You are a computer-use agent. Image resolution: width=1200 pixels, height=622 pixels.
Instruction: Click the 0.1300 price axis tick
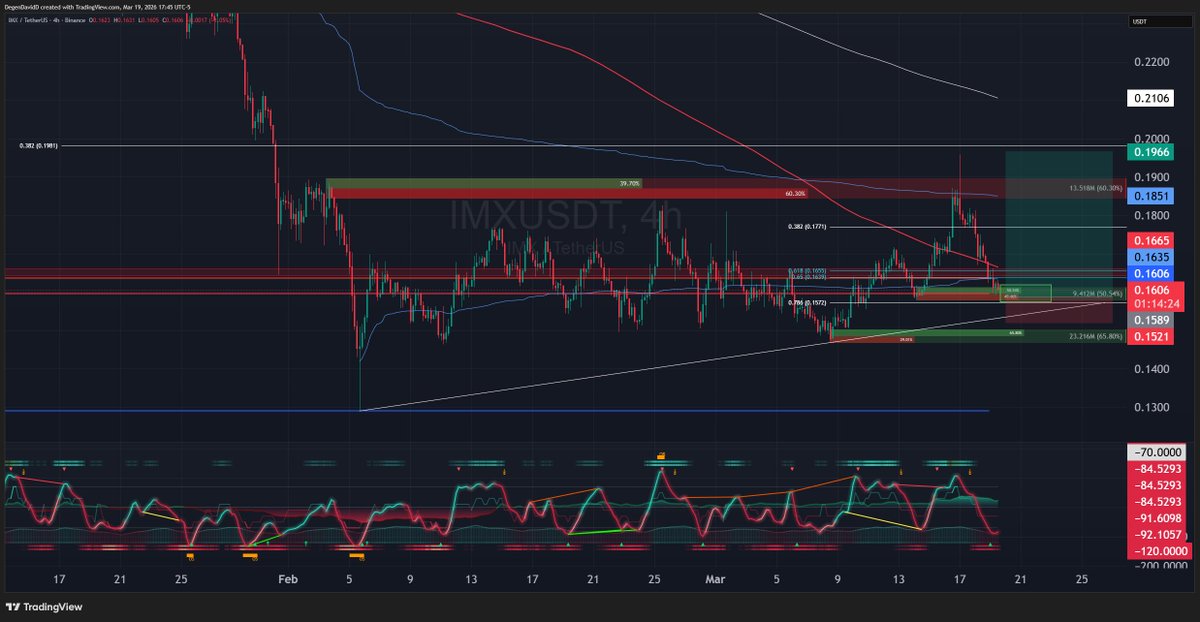pos(1151,408)
